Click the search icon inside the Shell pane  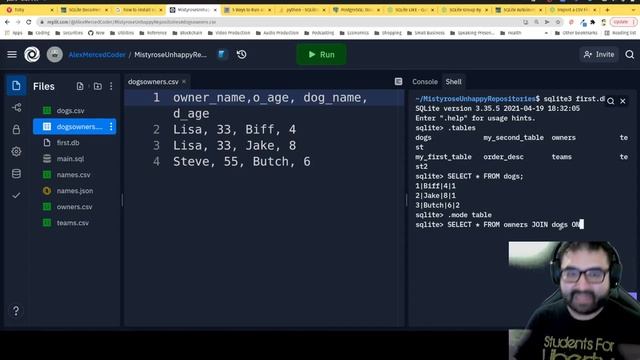[x=610, y=101]
